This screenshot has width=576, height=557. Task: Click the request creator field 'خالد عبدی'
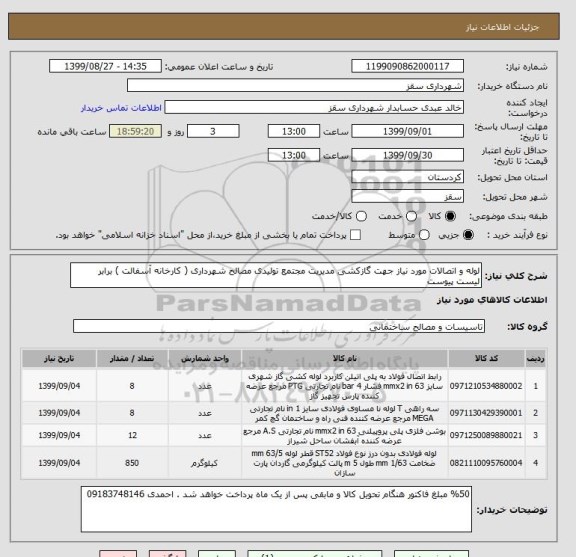(x=314, y=108)
